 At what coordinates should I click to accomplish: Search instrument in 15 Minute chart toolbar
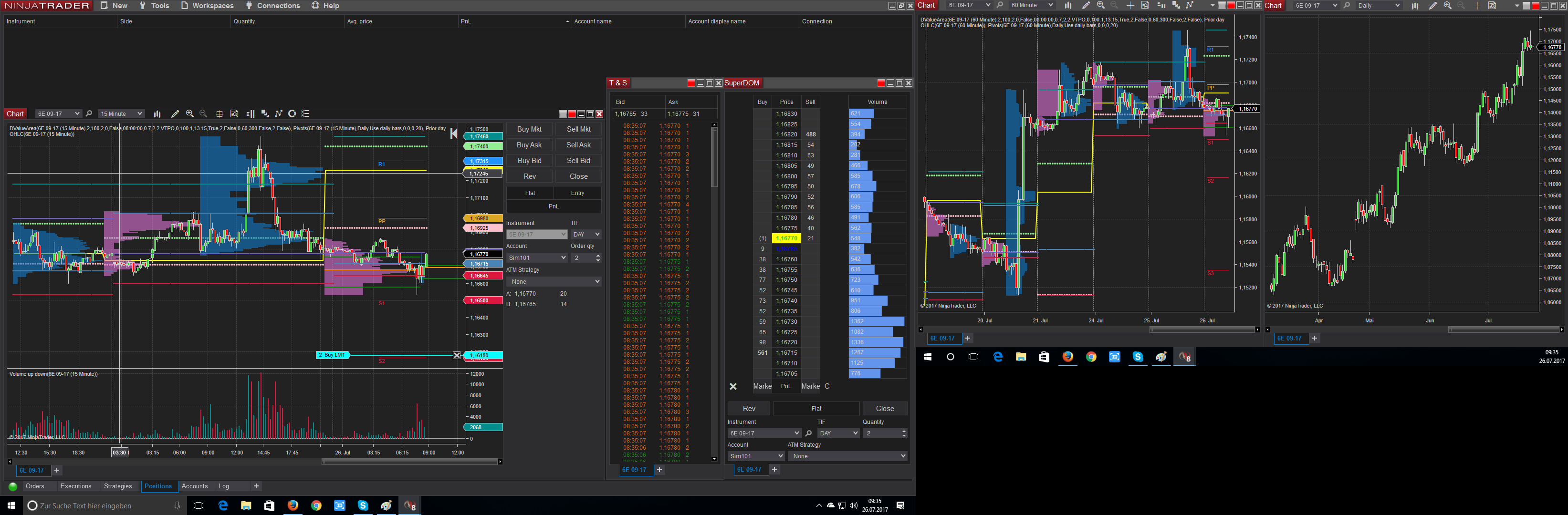[x=89, y=113]
